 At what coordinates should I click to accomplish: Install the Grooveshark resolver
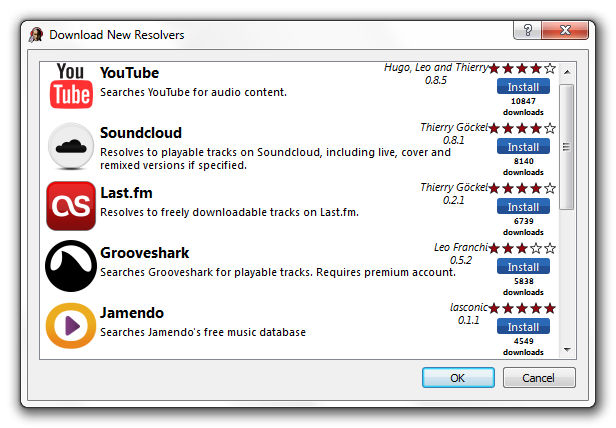point(523,266)
